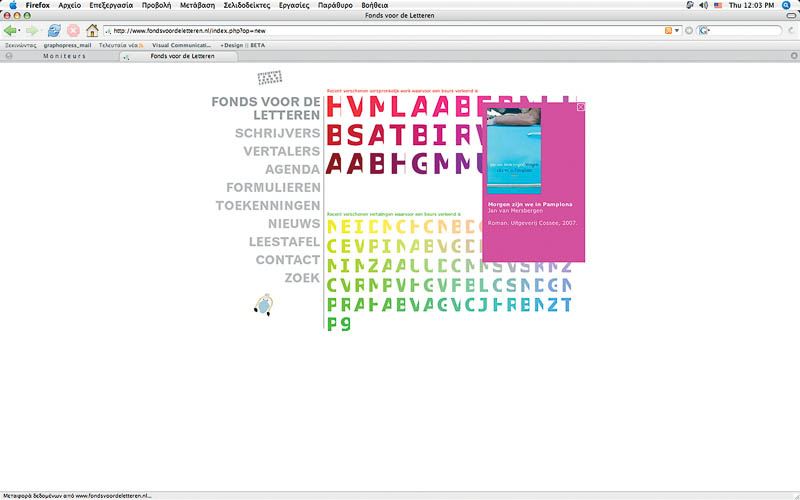This screenshot has height=500, width=800.
Task: Click the purple letter G in the red grid
Action: pyautogui.click(x=419, y=163)
